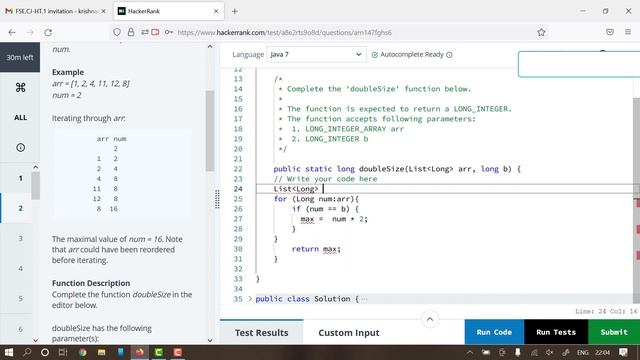Open Cortana circle on the taskbar
The width and height of the screenshot is (640, 360).
click(x=45, y=352)
